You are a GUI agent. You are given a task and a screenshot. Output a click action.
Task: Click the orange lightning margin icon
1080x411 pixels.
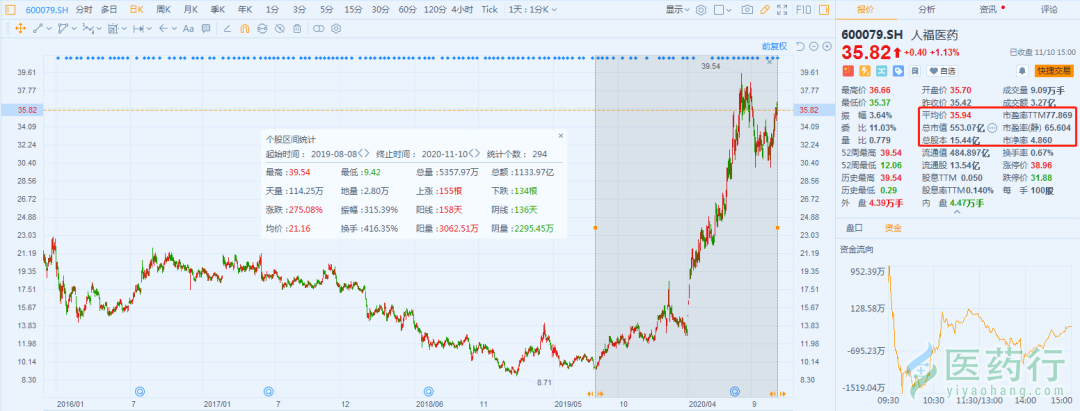tap(865, 71)
